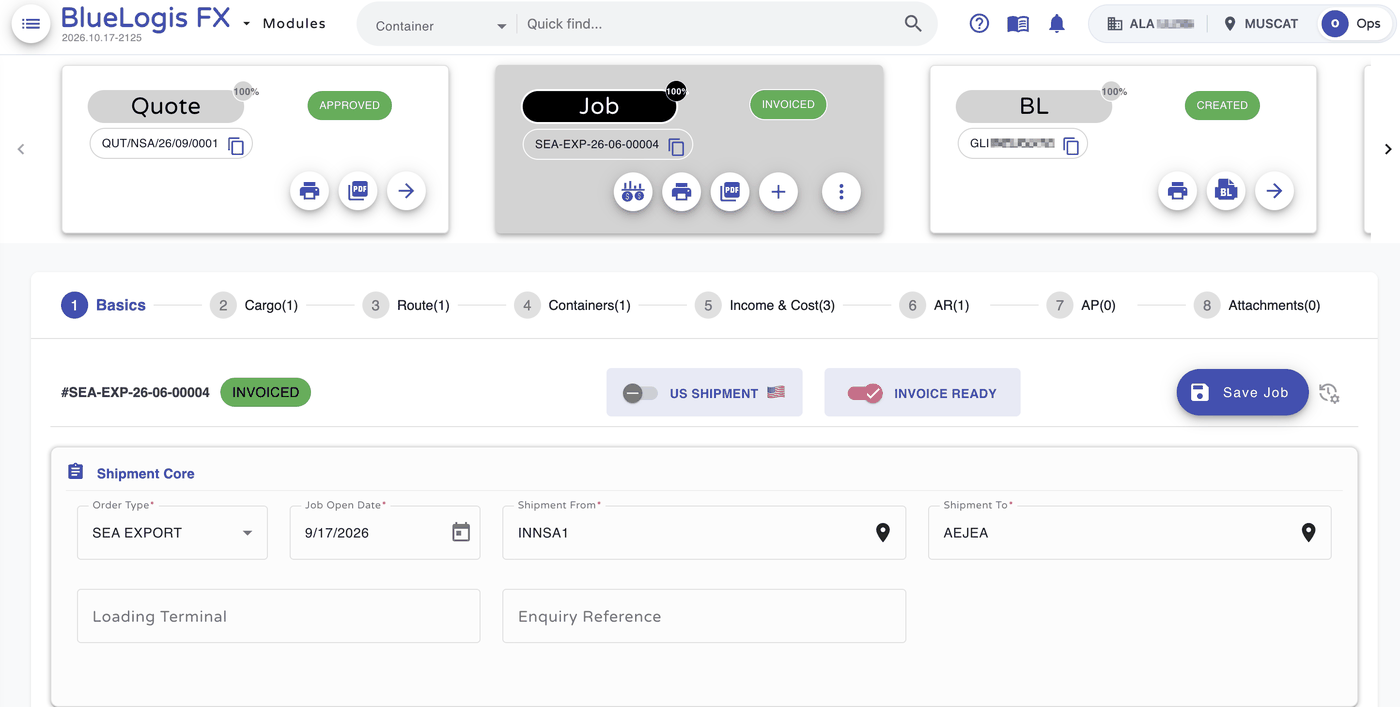The width and height of the screenshot is (1400, 707).
Task: Open the Attachments(0) step
Action: (x=1257, y=305)
